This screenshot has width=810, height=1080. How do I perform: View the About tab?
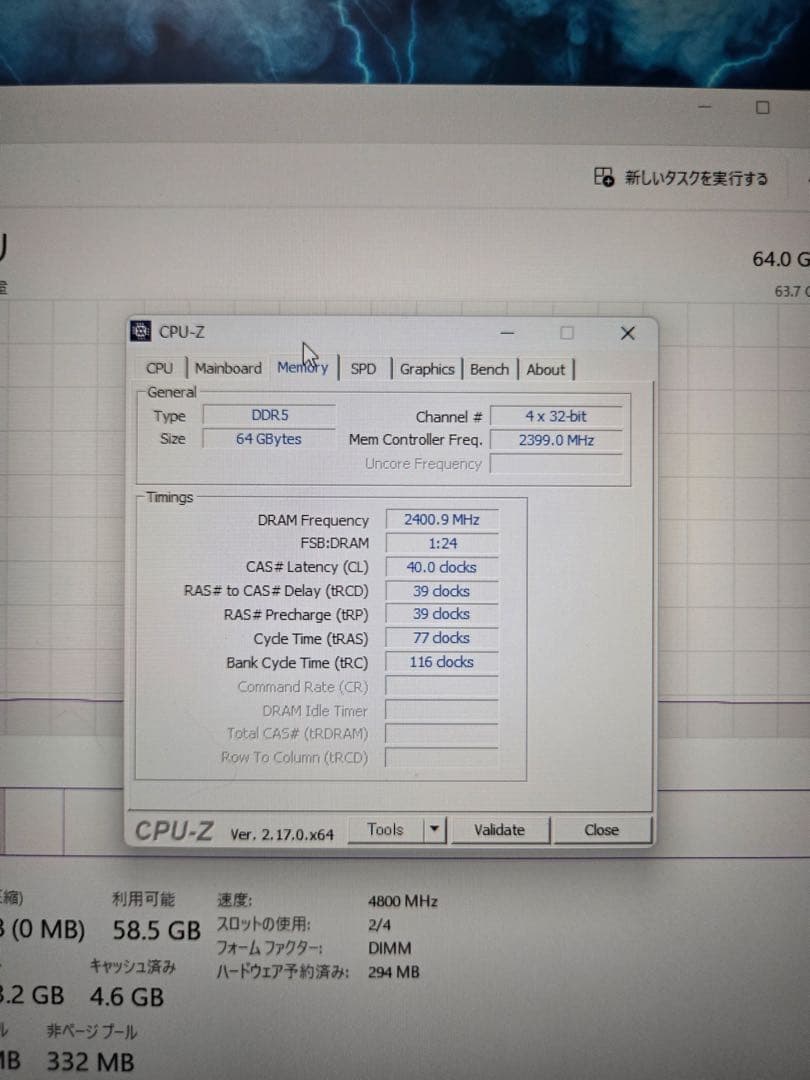546,369
